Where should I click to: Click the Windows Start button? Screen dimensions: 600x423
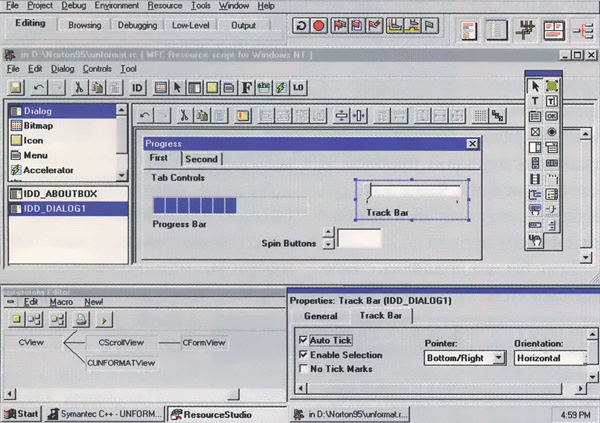pyautogui.click(x=21, y=413)
